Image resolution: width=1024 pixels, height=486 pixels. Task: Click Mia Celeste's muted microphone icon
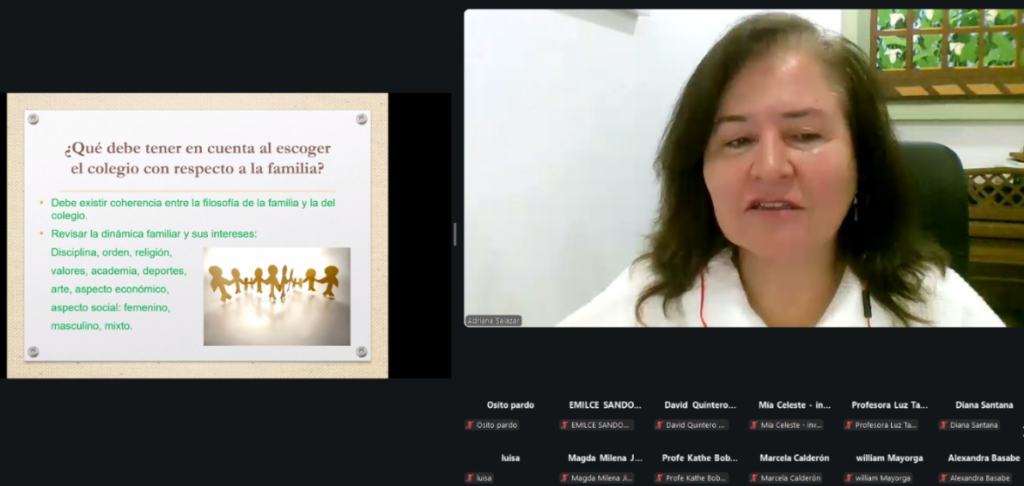754,425
